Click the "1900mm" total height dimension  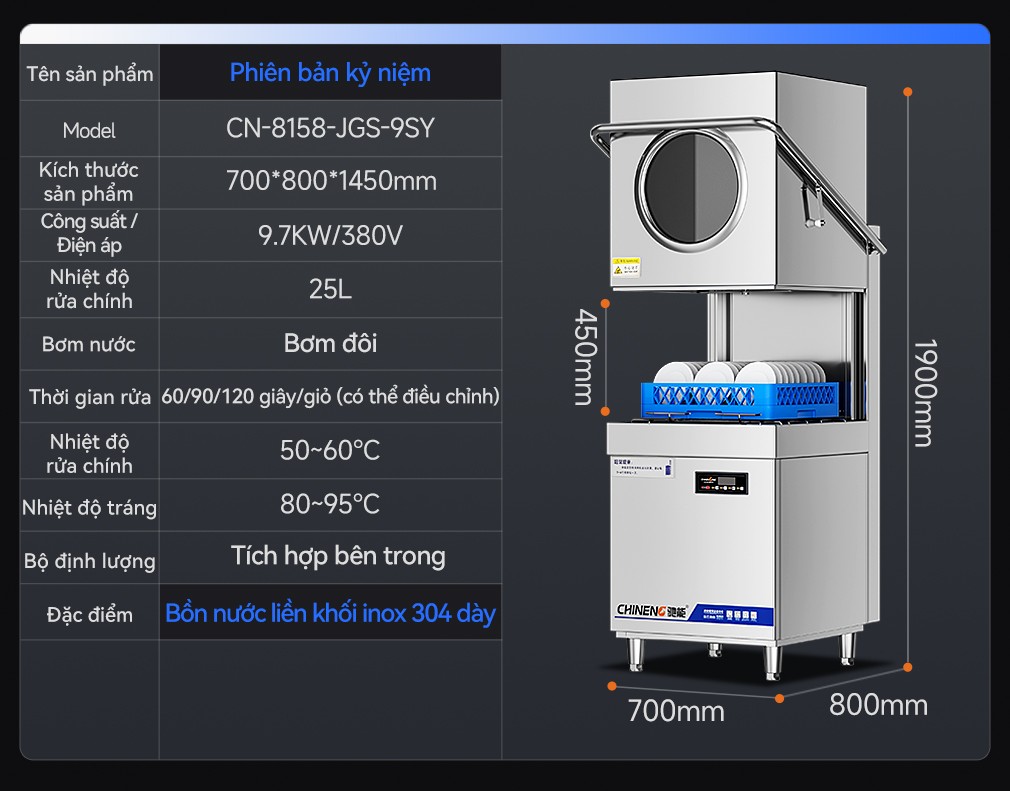pos(926,393)
